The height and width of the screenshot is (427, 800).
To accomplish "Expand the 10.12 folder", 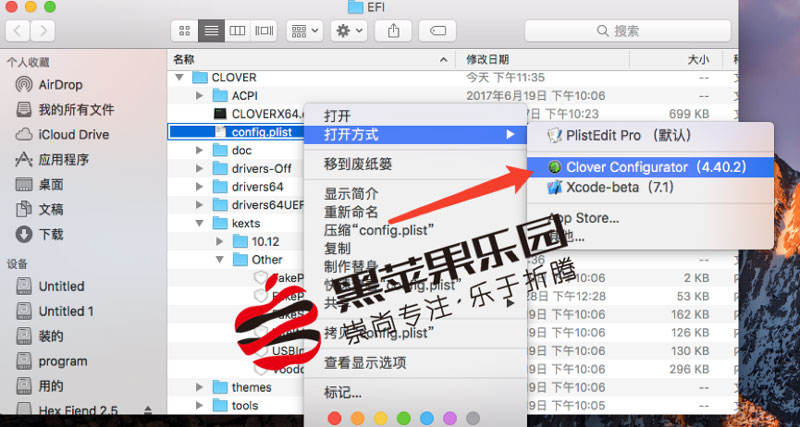I will point(219,241).
